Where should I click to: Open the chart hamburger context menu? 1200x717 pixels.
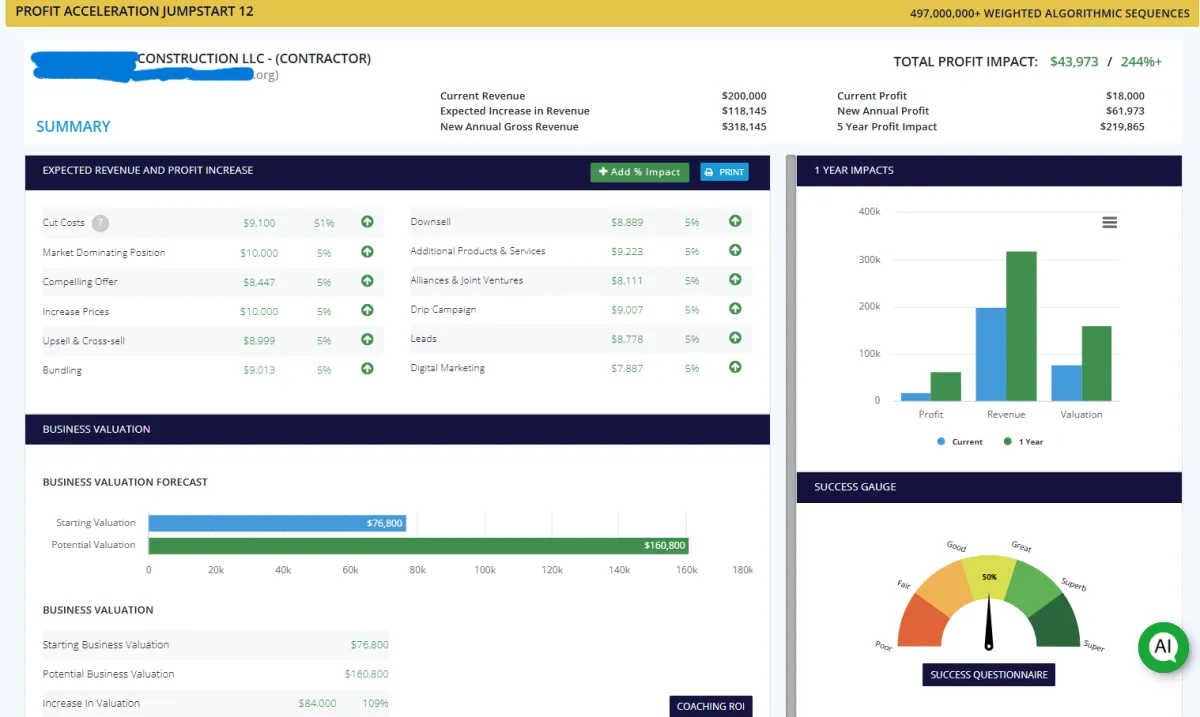point(1109,223)
